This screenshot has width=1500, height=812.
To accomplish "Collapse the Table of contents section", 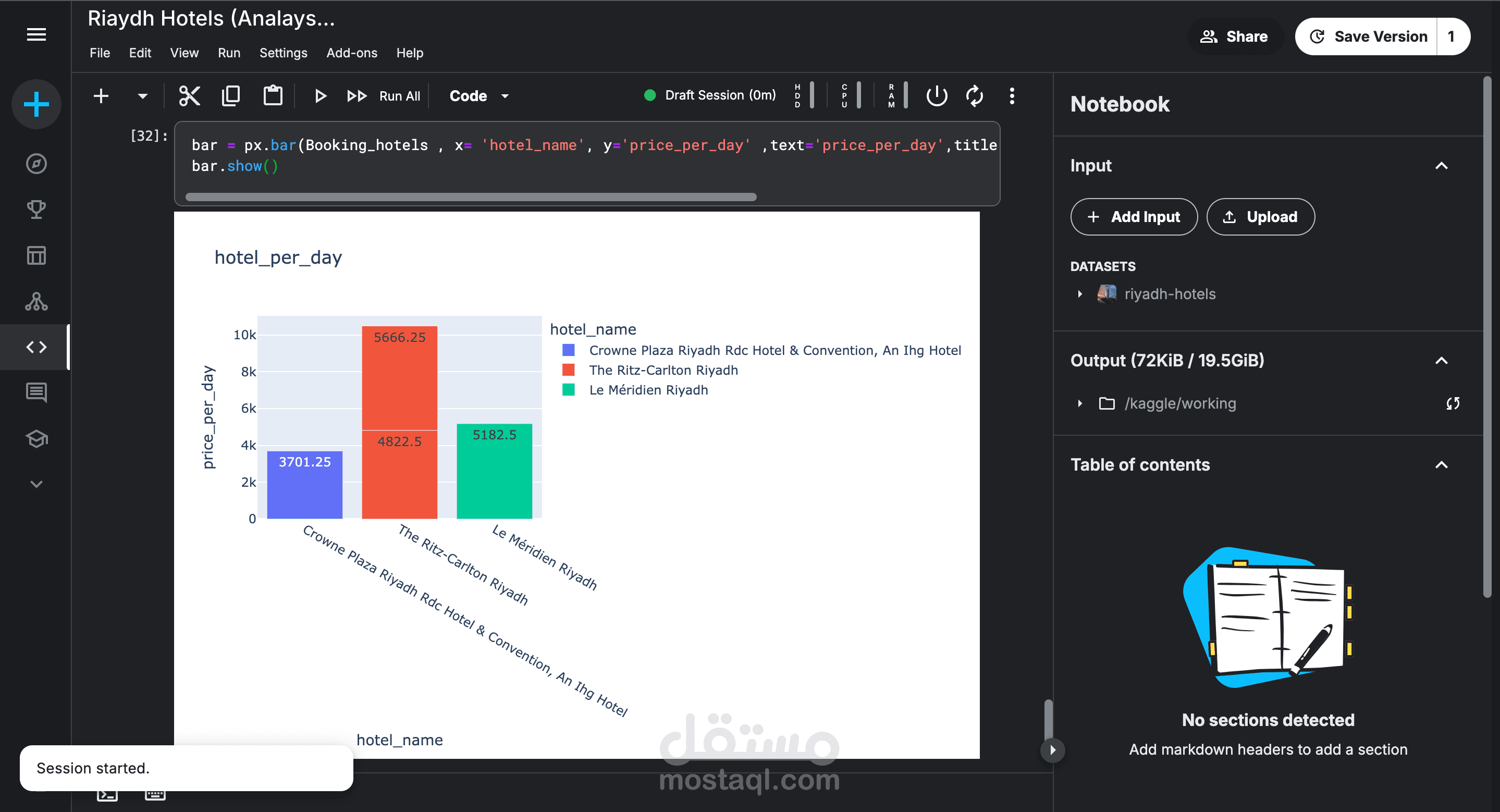I will pos(1441,465).
